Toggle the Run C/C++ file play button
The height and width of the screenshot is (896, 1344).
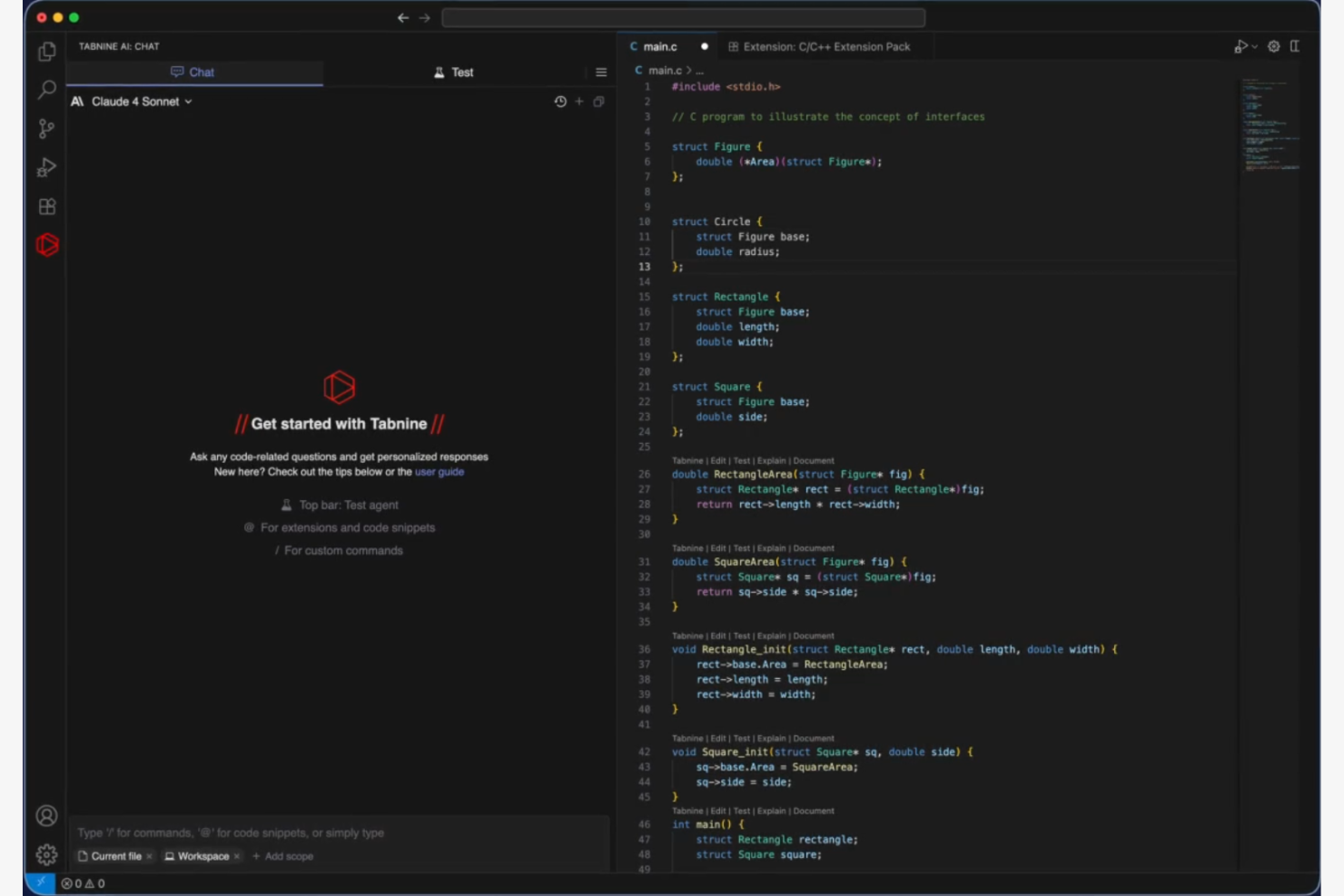tap(1240, 46)
